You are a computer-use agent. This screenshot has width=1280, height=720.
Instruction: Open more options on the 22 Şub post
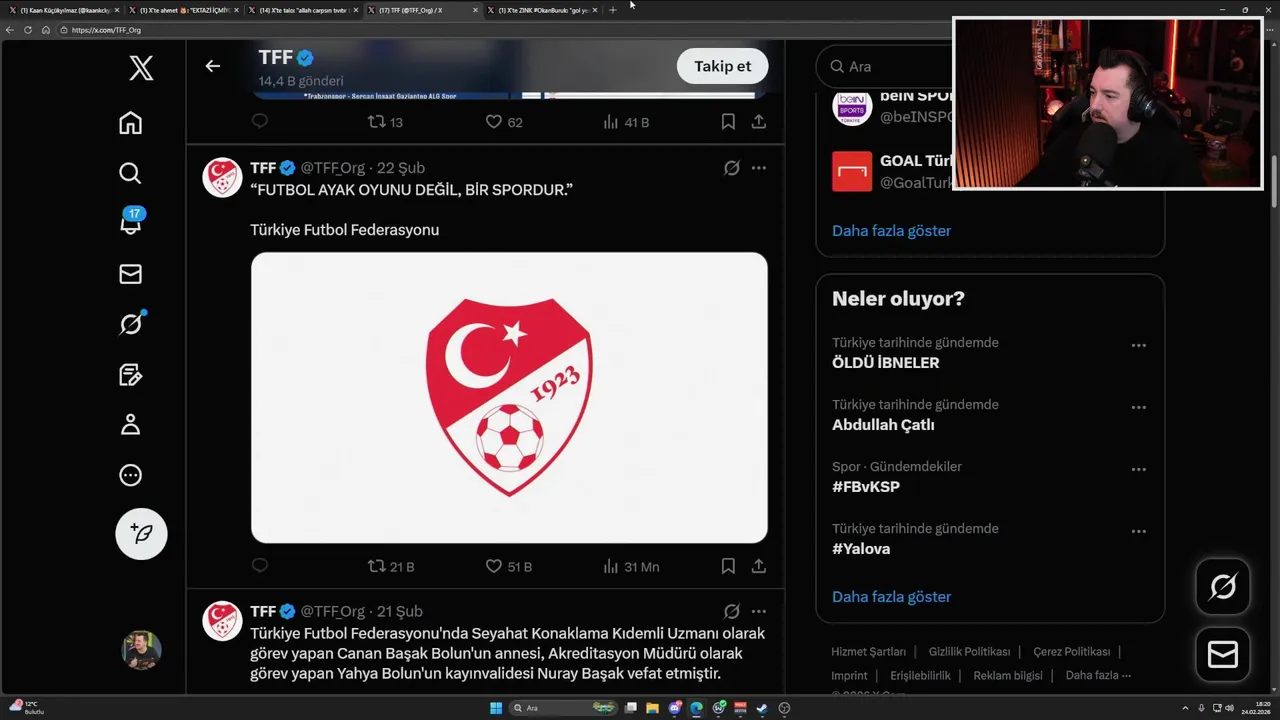pyautogui.click(x=759, y=168)
